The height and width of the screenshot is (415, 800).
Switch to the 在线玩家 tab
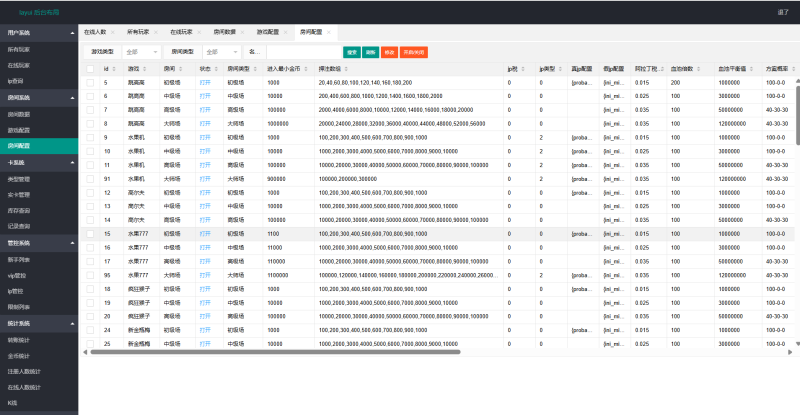[x=181, y=32]
